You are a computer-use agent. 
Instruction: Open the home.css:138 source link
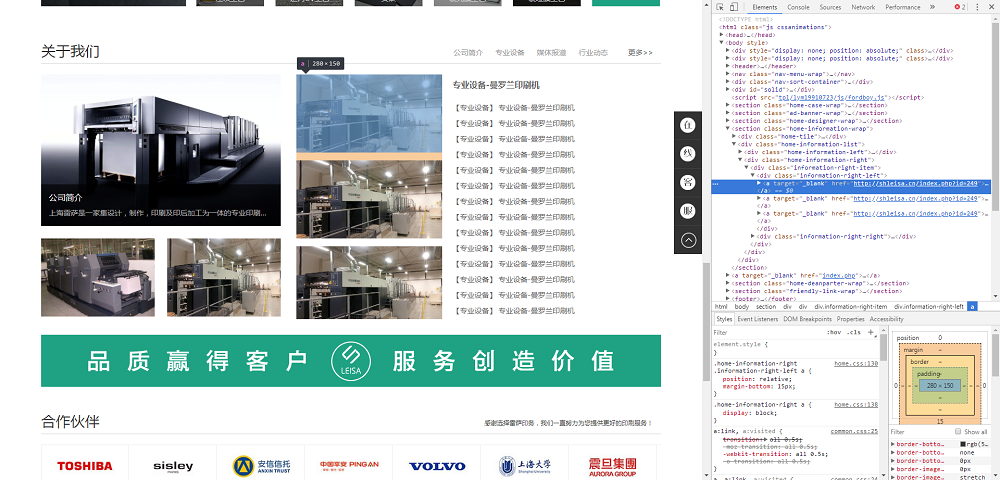pos(856,404)
